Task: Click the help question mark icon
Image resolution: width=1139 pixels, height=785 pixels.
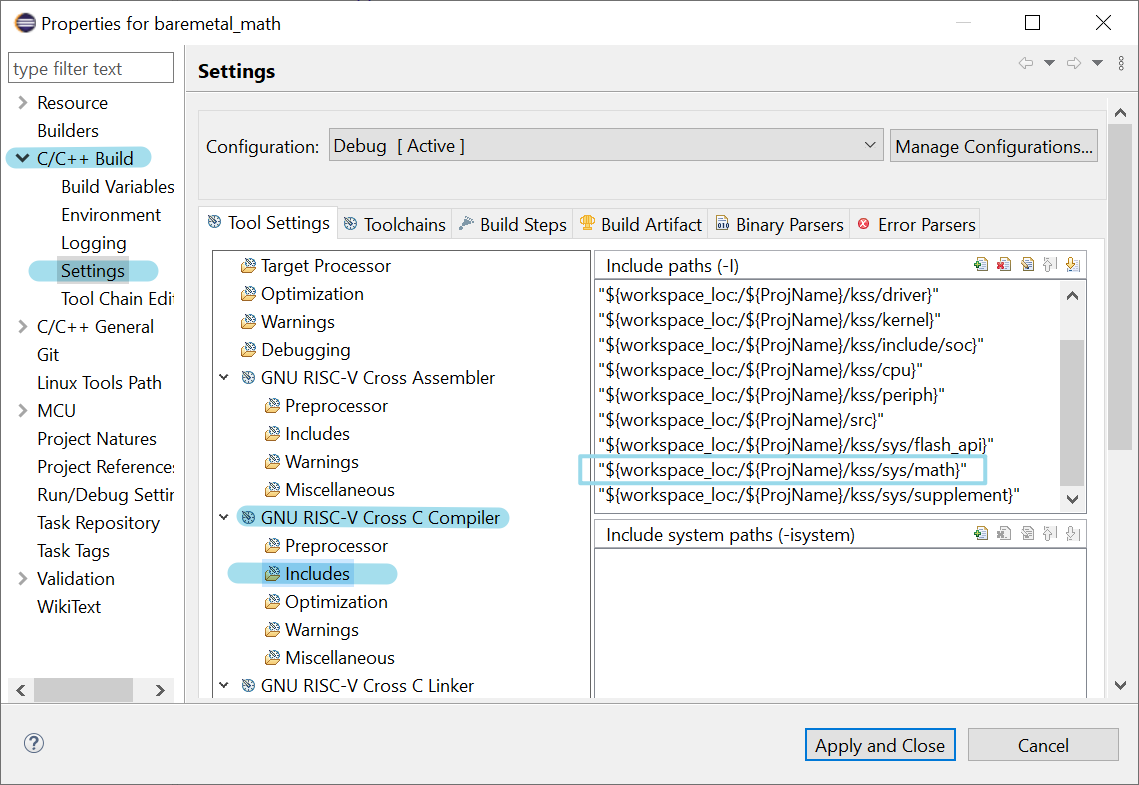Action: (34, 743)
